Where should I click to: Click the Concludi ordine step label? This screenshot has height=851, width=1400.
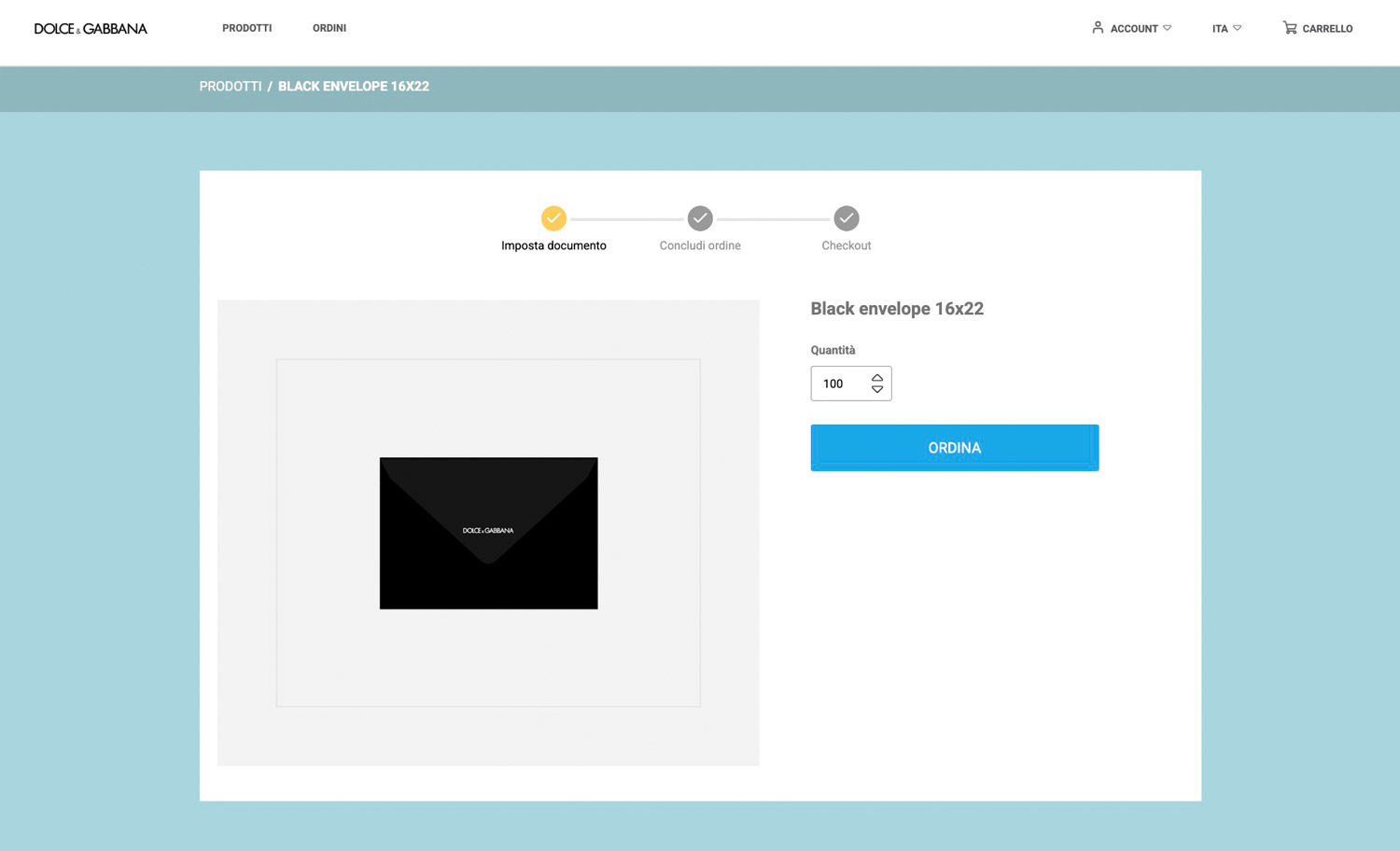tap(700, 245)
